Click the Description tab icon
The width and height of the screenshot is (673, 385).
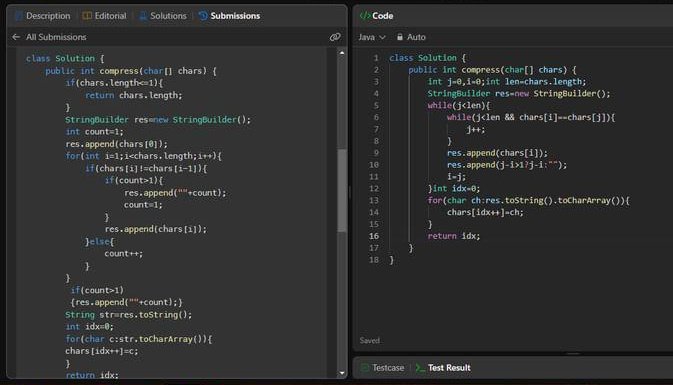click(x=18, y=16)
